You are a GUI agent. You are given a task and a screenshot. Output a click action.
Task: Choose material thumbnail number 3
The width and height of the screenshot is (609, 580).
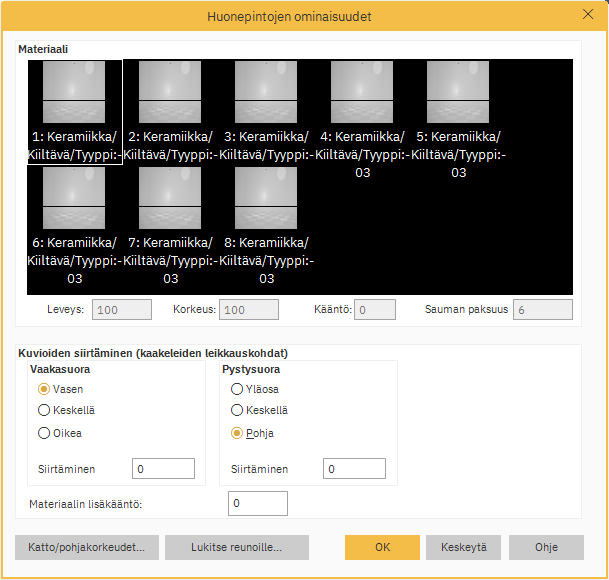[x=266, y=93]
